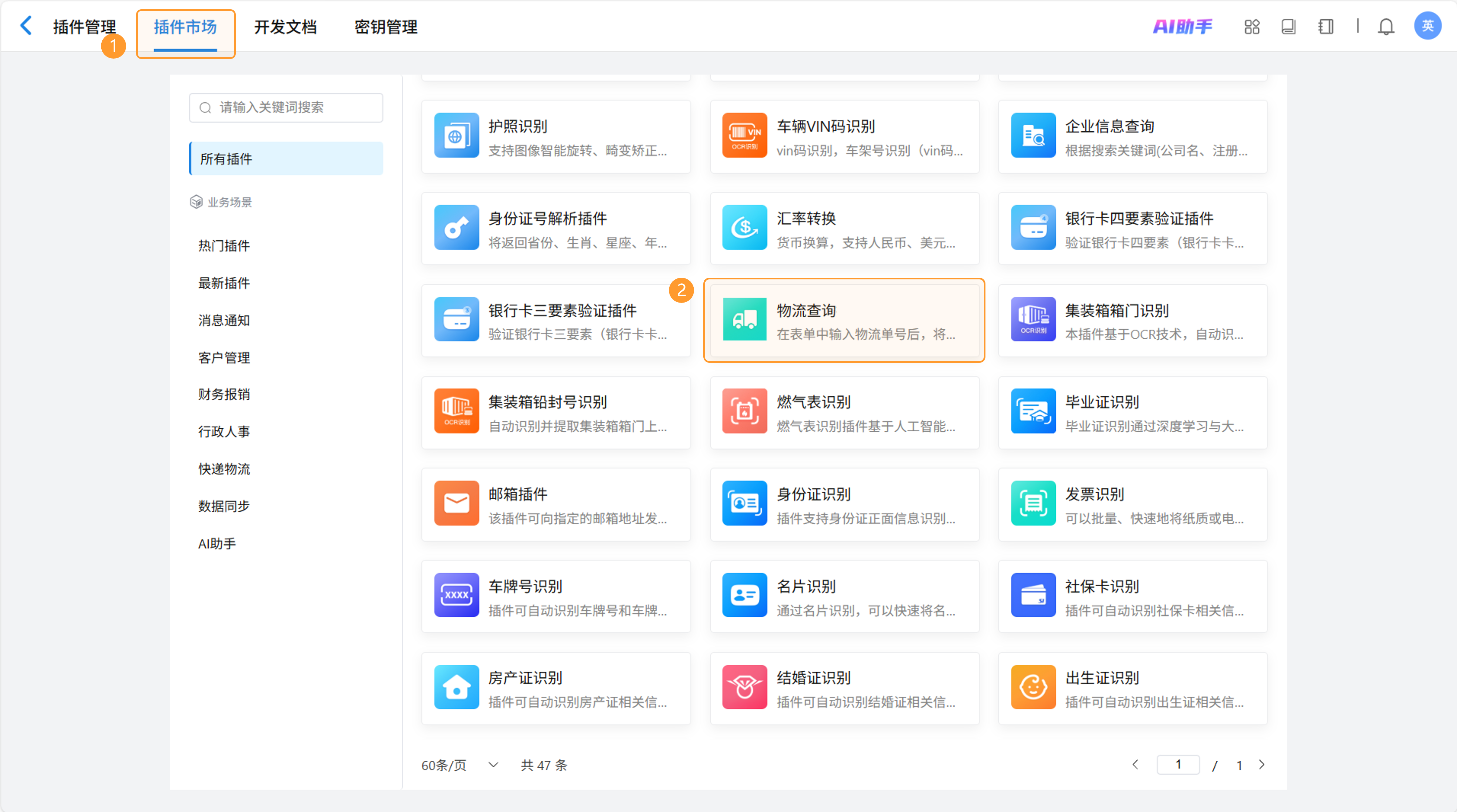Click the back arrow icon
Viewport: 1457px width, 812px height.
point(26,26)
